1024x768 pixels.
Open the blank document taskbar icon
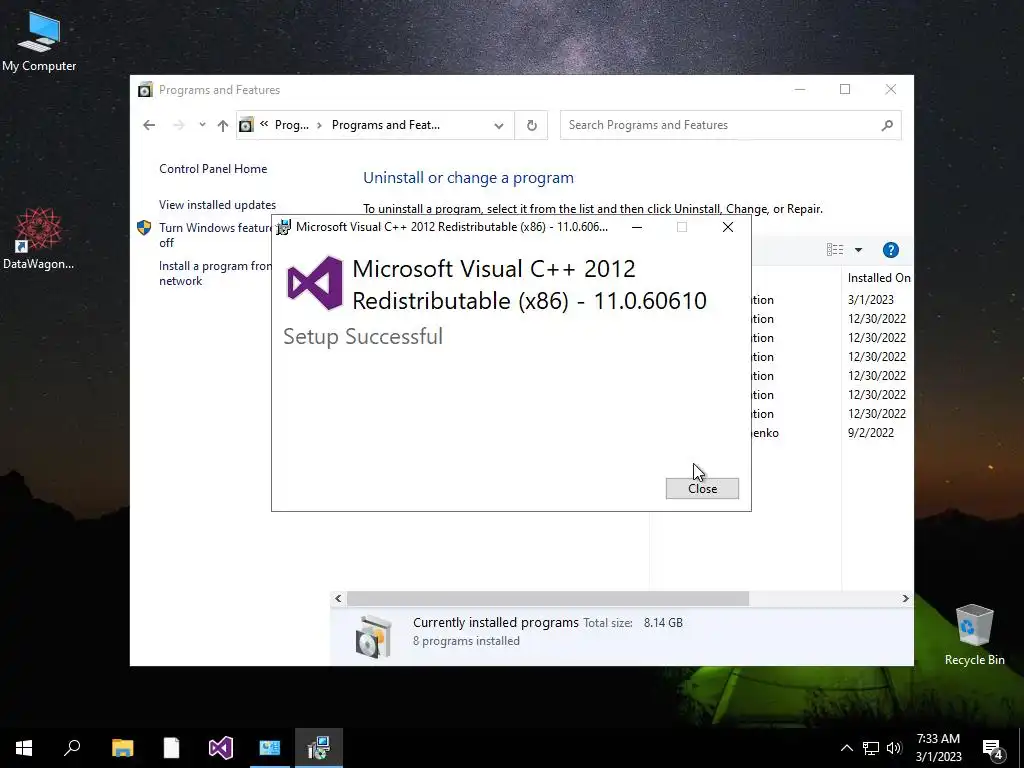coord(171,748)
